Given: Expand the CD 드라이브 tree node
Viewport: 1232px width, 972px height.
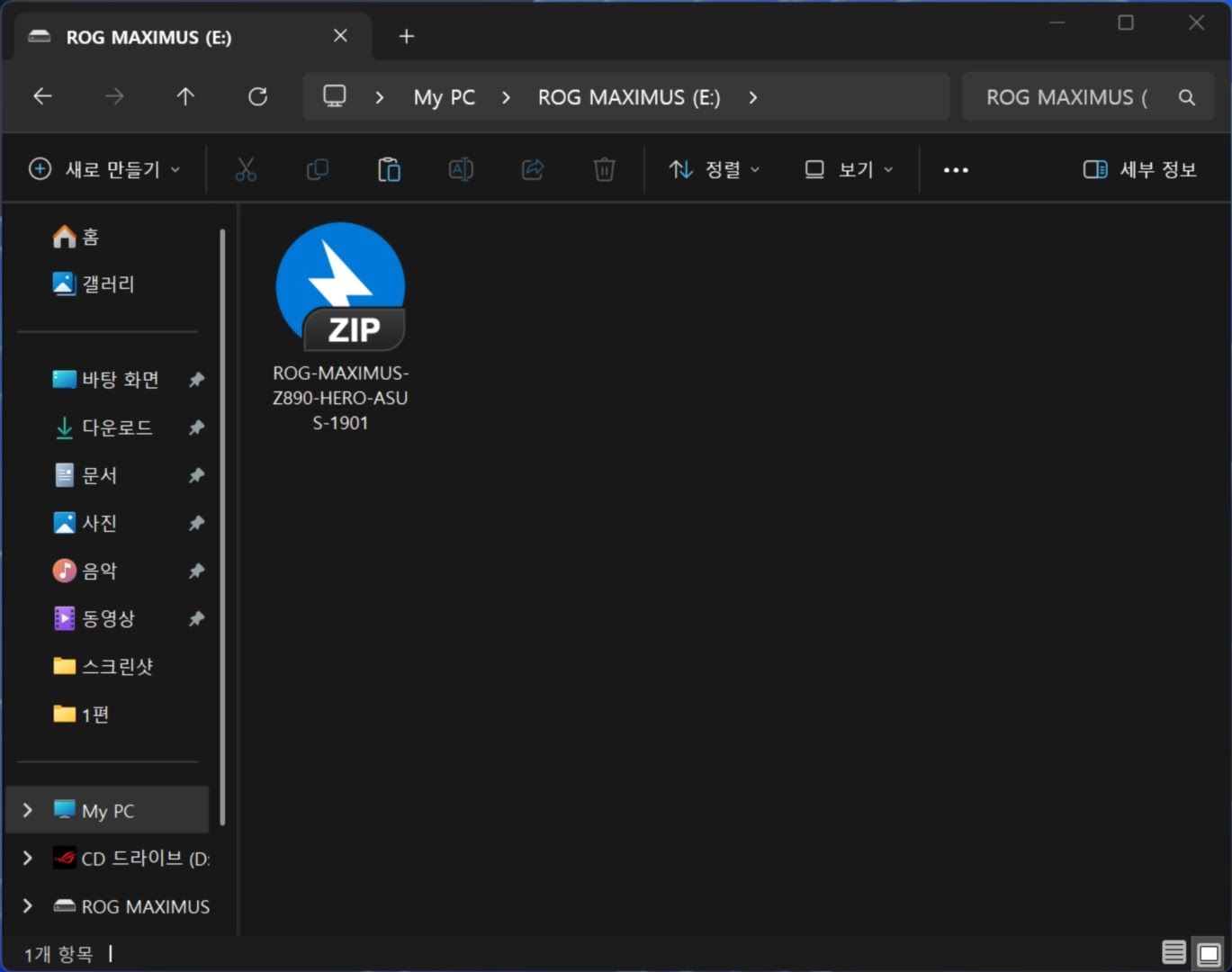Looking at the screenshot, I should click(28, 858).
